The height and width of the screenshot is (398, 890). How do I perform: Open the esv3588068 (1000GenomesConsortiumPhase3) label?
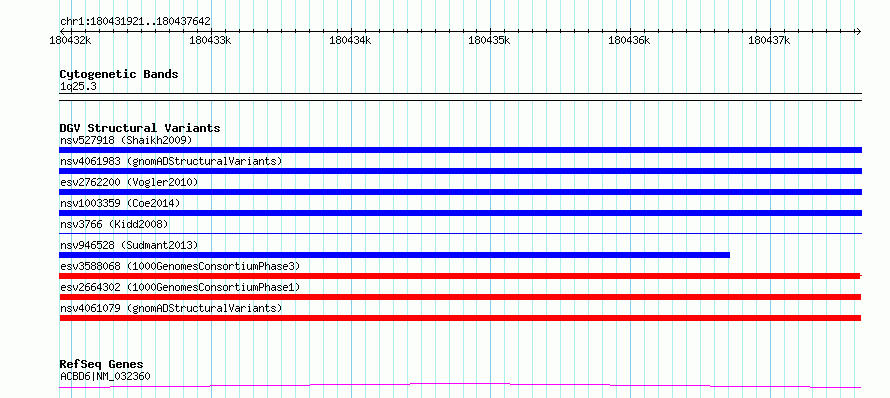[180, 266]
